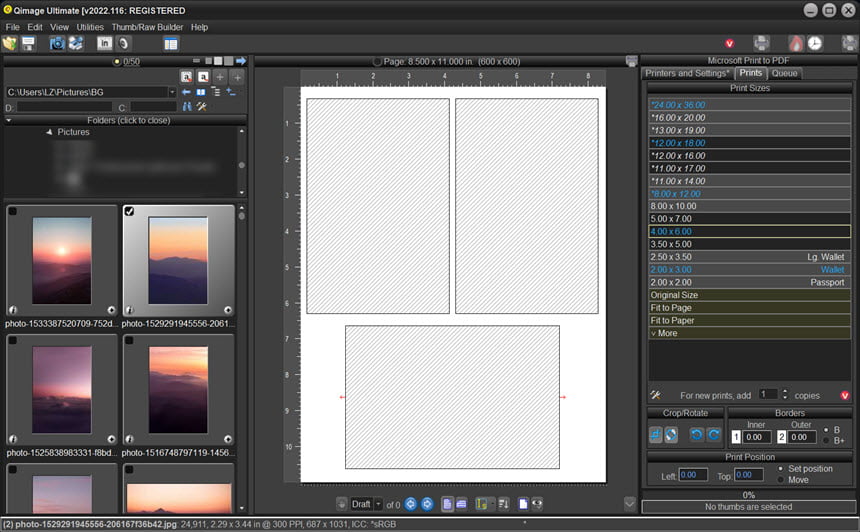This screenshot has height=532, width=860.
Task: Uncheck the selected photo-1529291945556 thumbnail checkbox
Action: (129, 211)
